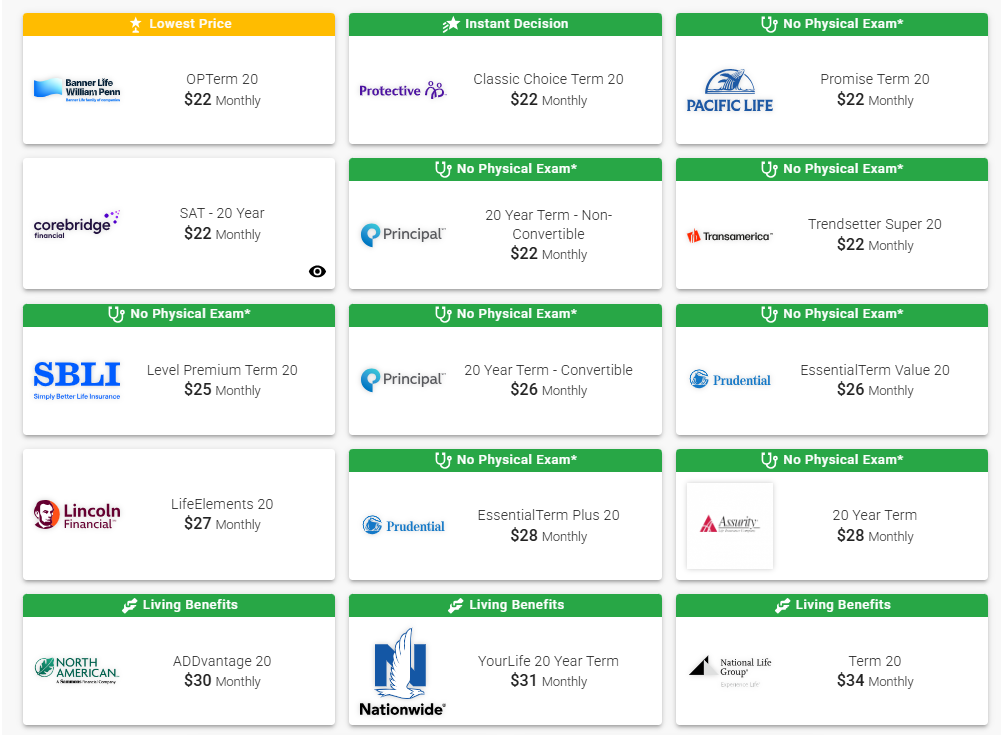This screenshot has height=735, width=1001.
Task: Click the Assurity logo thumbnail
Action: point(730,526)
